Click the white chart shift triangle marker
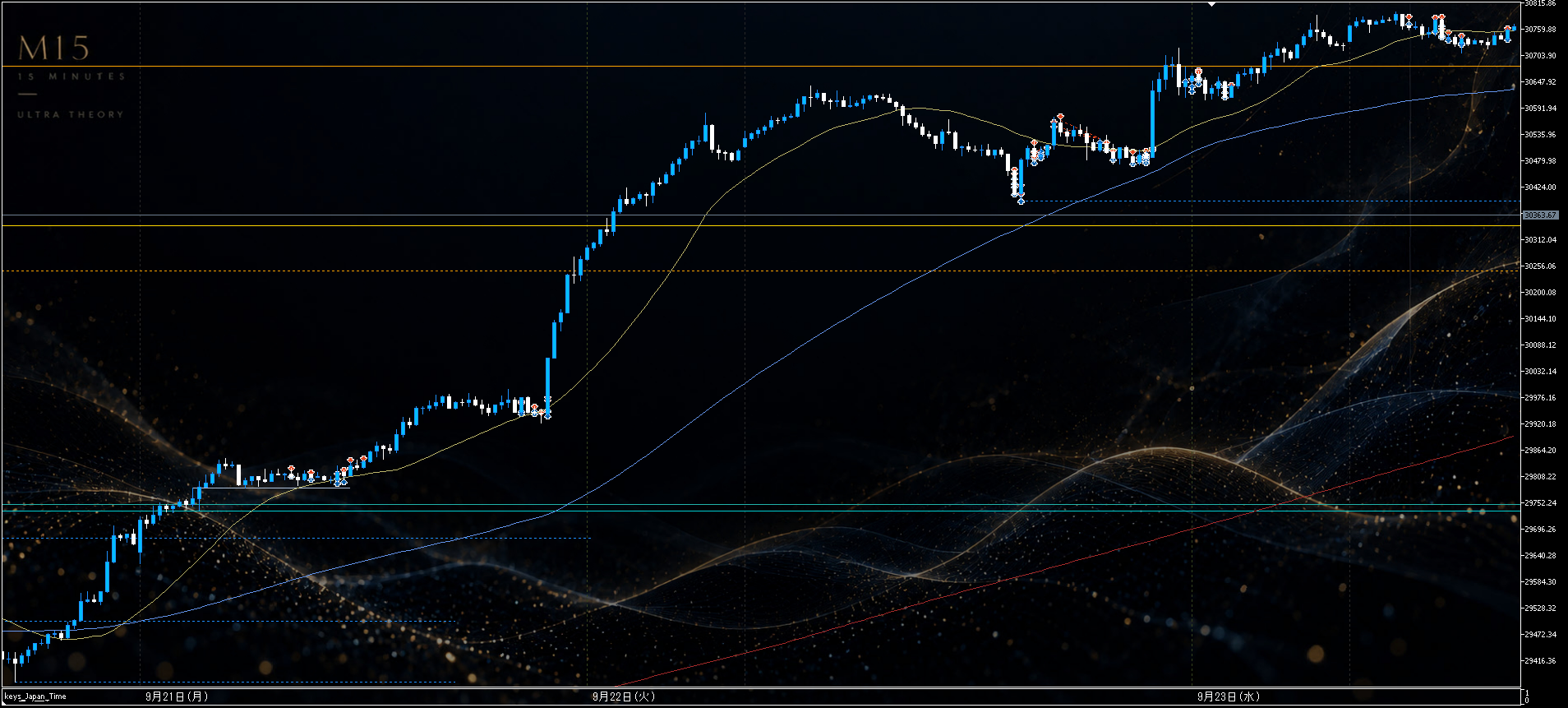The width and height of the screenshot is (1568, 708). tap(1211, 4)
